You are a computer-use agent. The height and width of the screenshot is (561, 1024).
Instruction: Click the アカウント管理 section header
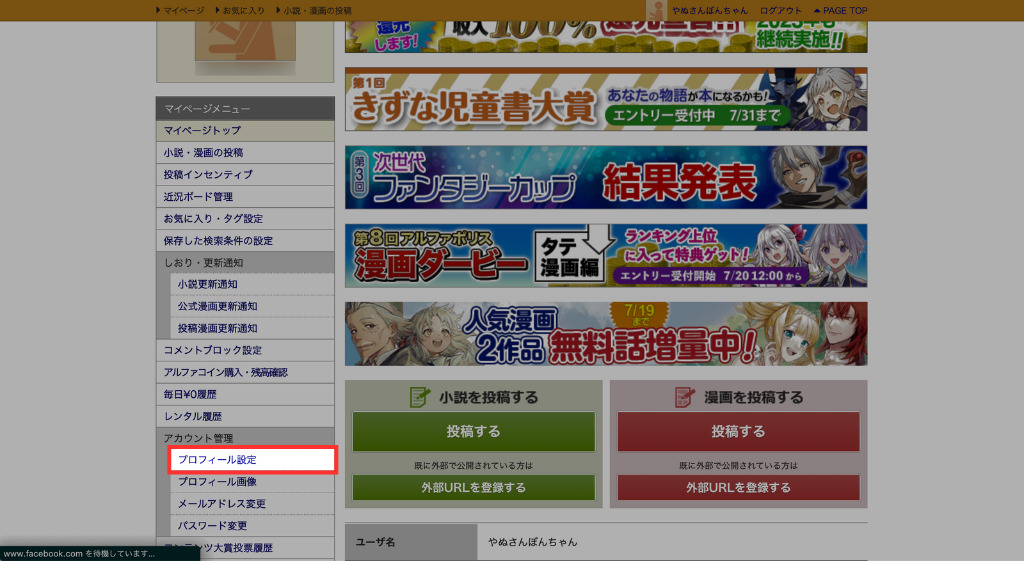(245, 438)
